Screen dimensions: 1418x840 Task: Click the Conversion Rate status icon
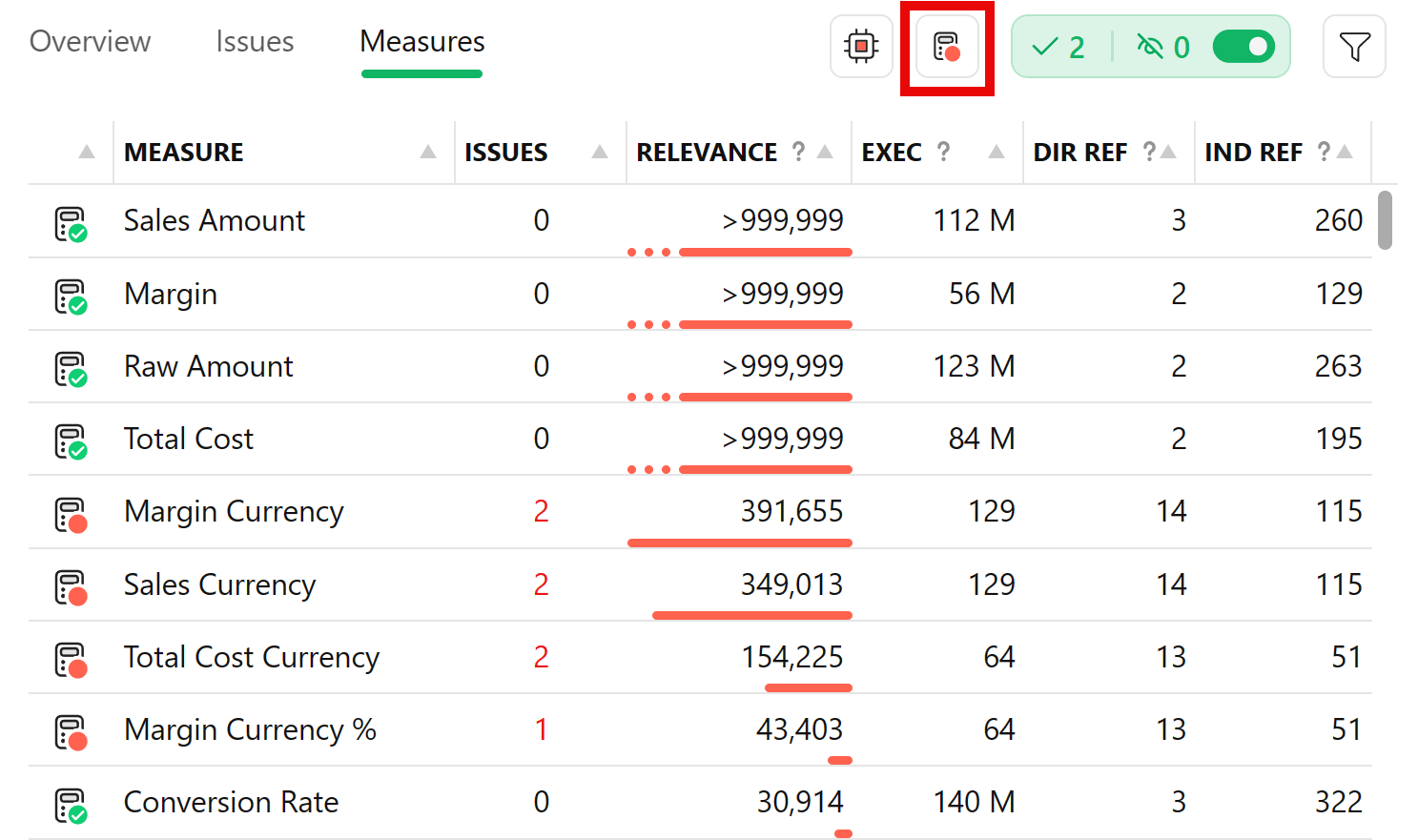tap(71, 806)
